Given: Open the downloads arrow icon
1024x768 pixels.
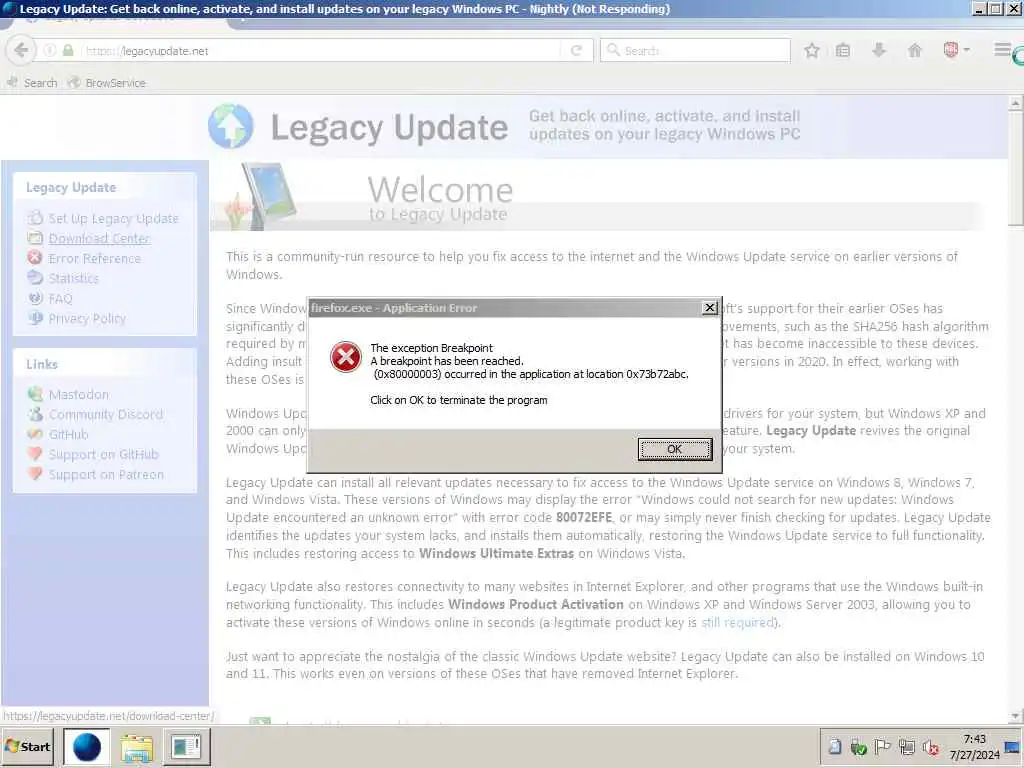Looking at the screenshot, I should point(879,50).
